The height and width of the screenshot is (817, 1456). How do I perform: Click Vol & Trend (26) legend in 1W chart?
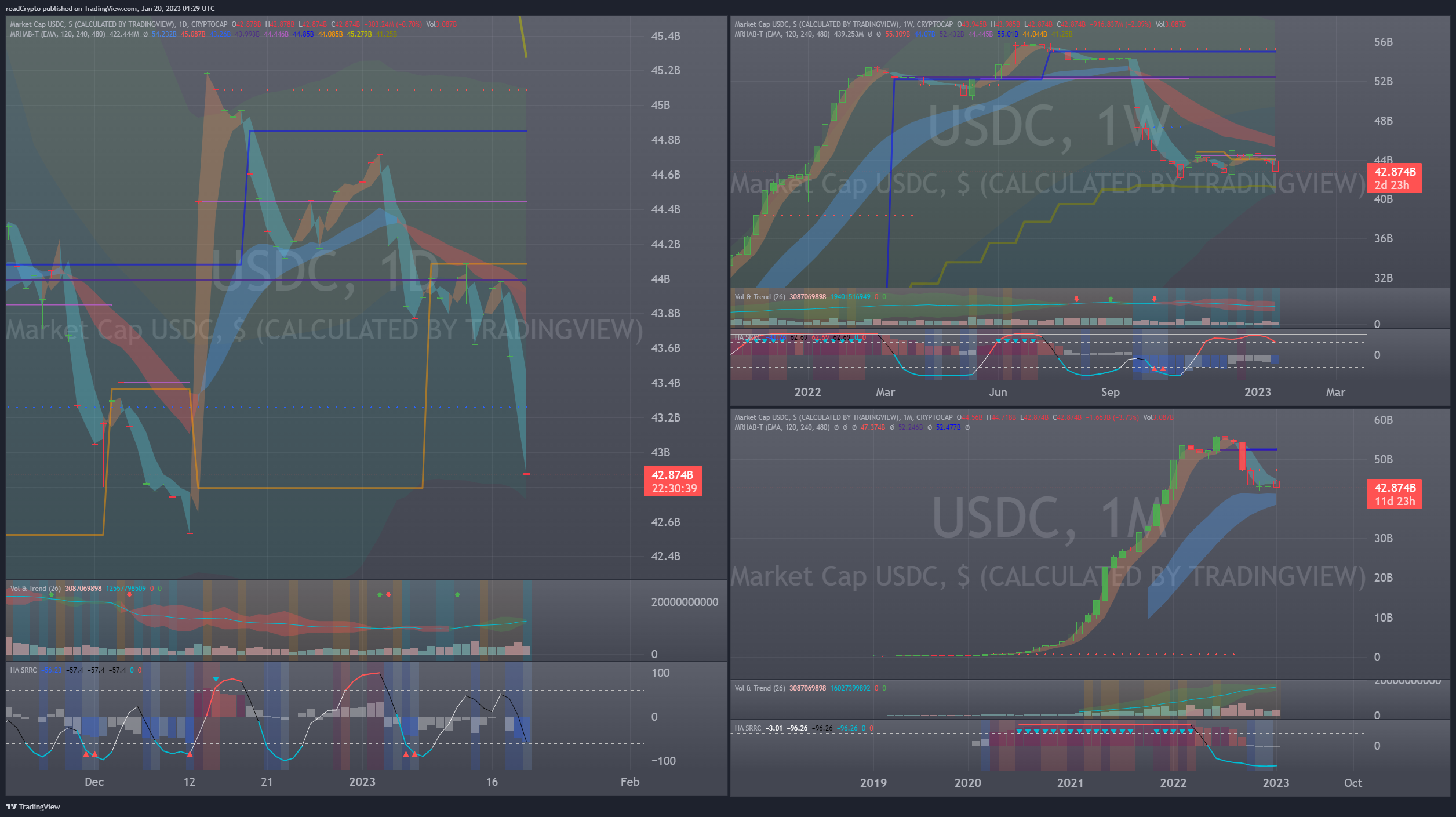760,297
